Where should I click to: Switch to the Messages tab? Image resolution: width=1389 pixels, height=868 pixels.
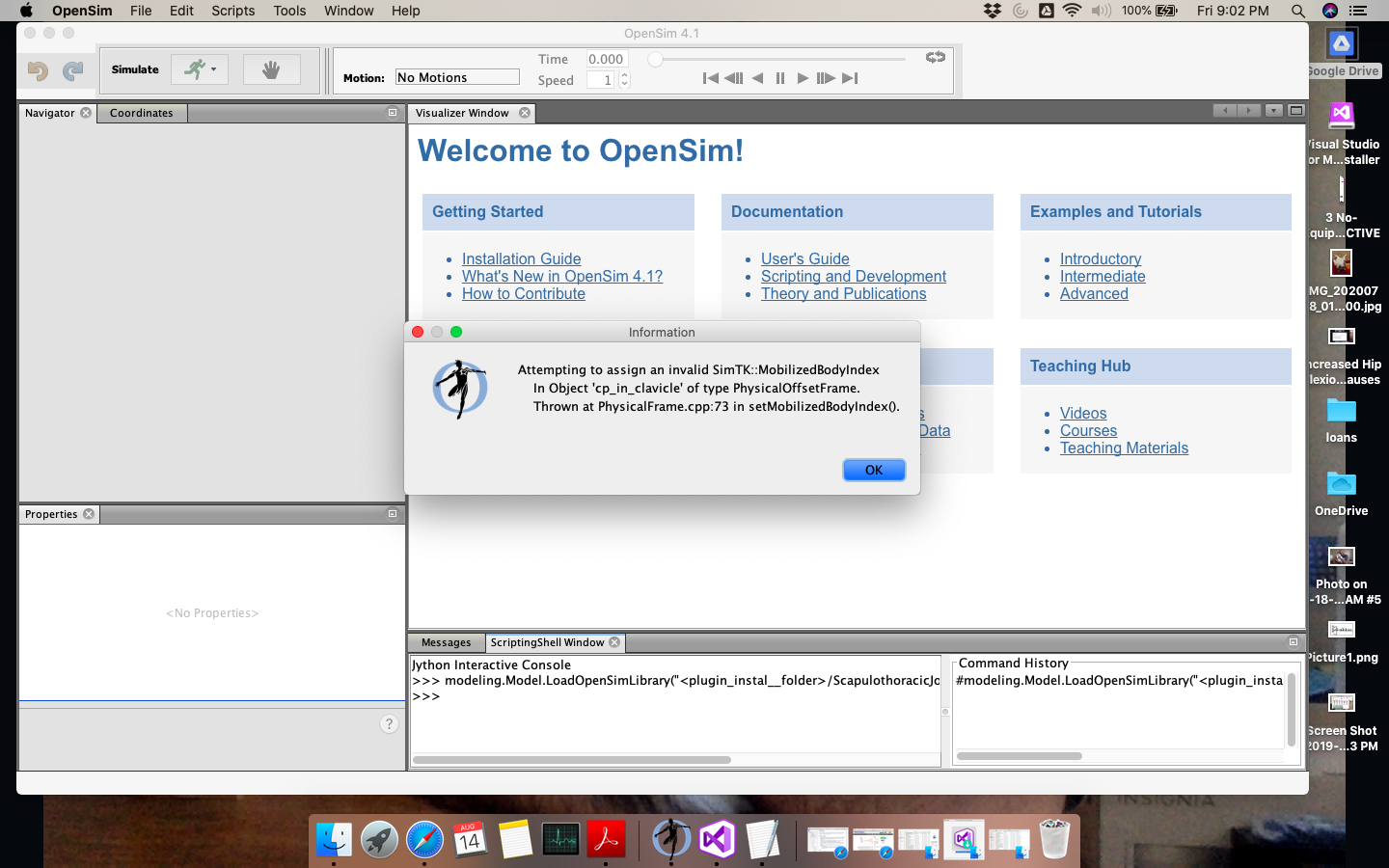(x=446, y=642)
